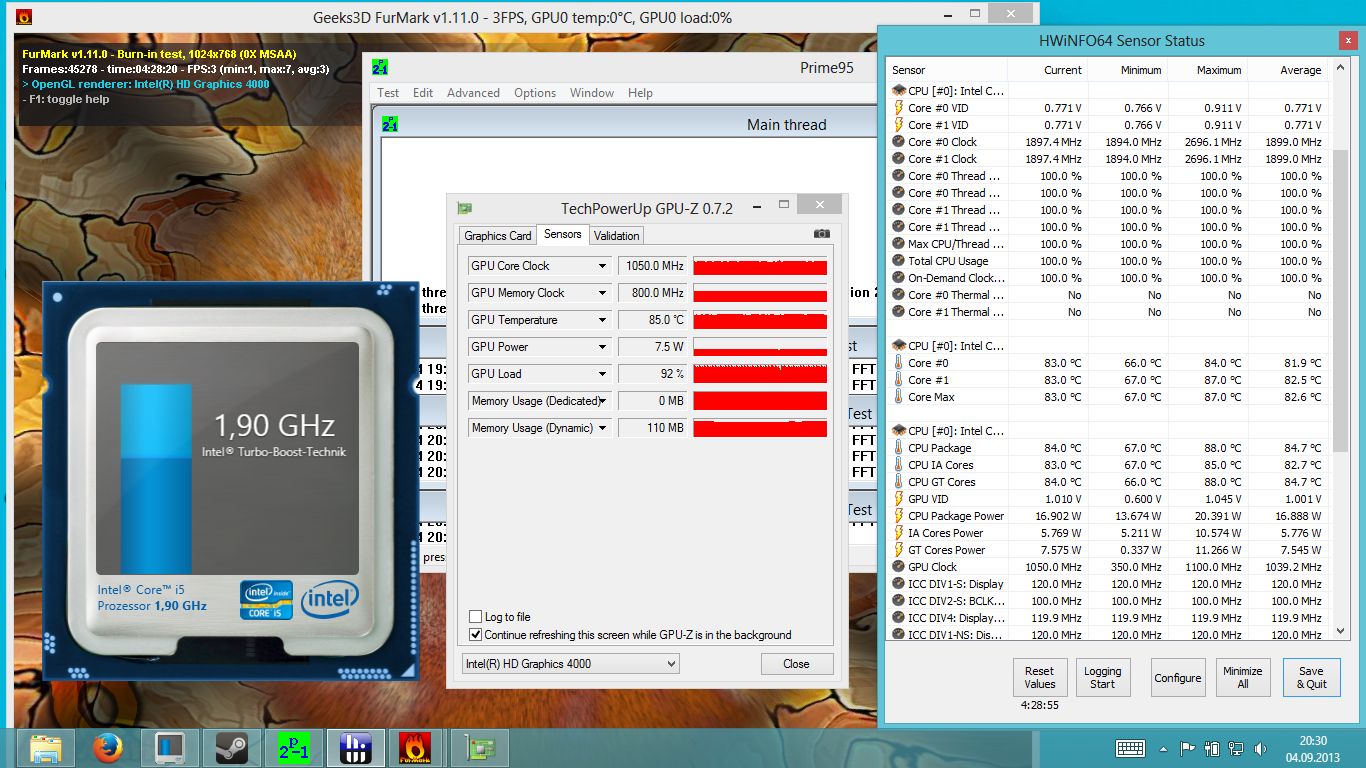The width and height of the screenshot is (1366, 768).
Task: Switch to HWiNFO64 via taskbar icon
Action: click(x=356, y=748)
